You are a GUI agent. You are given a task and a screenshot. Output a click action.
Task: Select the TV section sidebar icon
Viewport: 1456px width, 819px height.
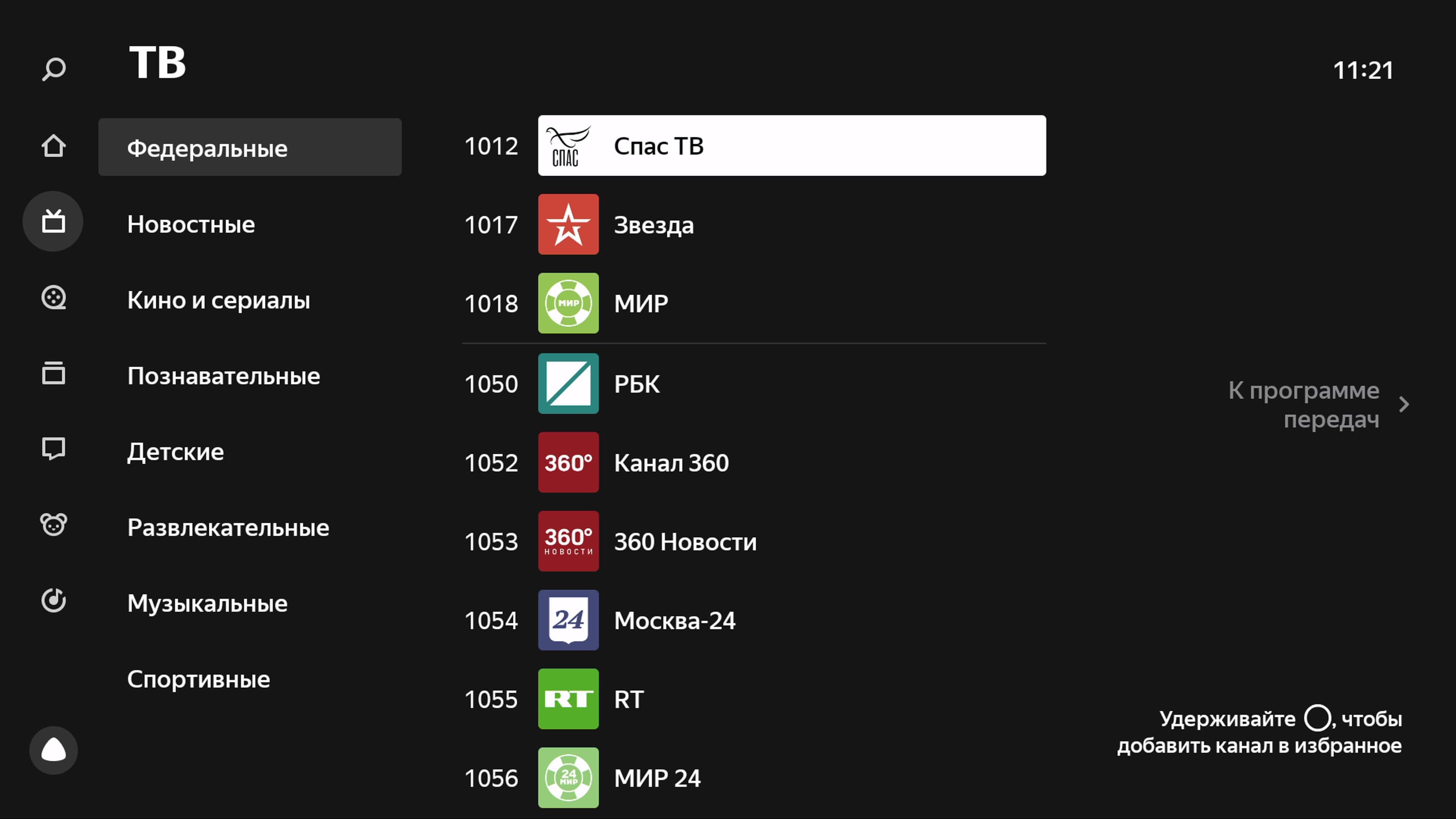pos(53,222)
